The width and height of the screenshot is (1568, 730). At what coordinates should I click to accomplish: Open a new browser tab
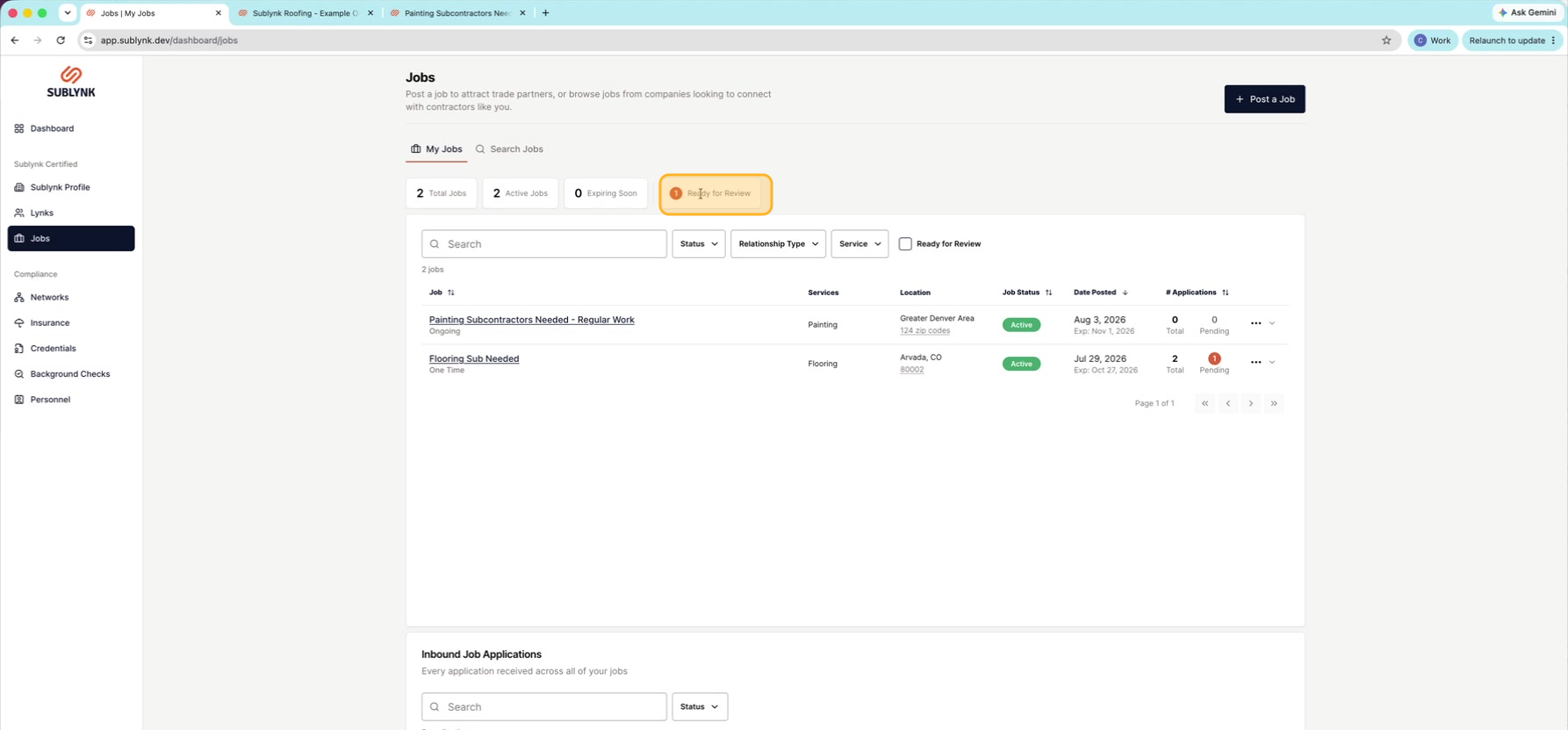(546, 13)
